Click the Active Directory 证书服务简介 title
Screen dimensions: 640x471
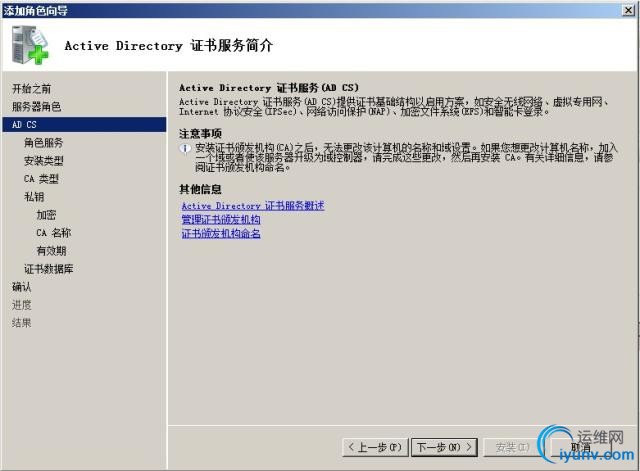point(169,45)
